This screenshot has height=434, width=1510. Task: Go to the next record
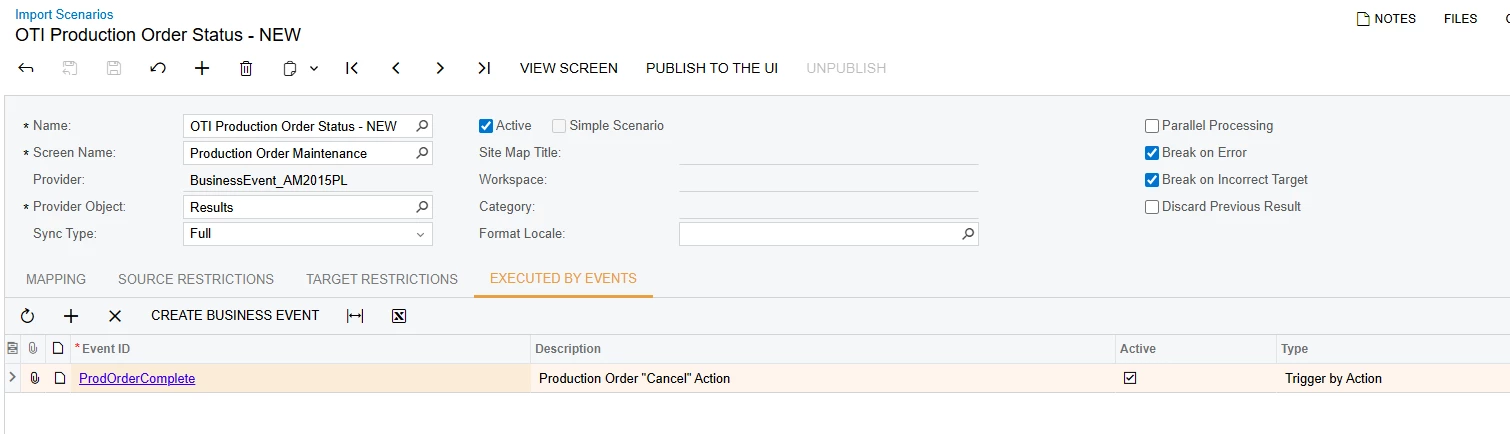tap(440, 68)
